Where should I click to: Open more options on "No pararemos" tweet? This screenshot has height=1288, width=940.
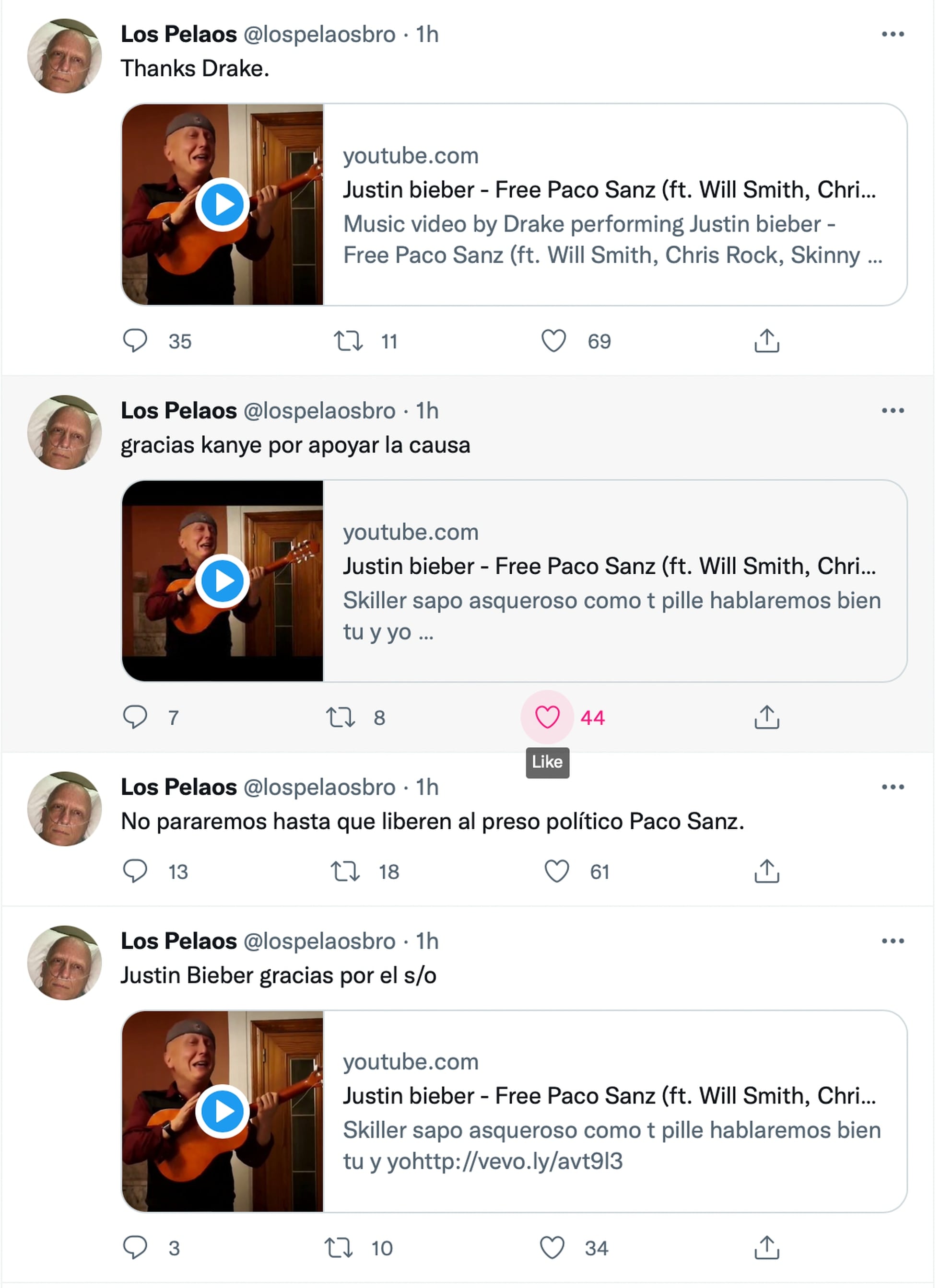click(892, 787)
